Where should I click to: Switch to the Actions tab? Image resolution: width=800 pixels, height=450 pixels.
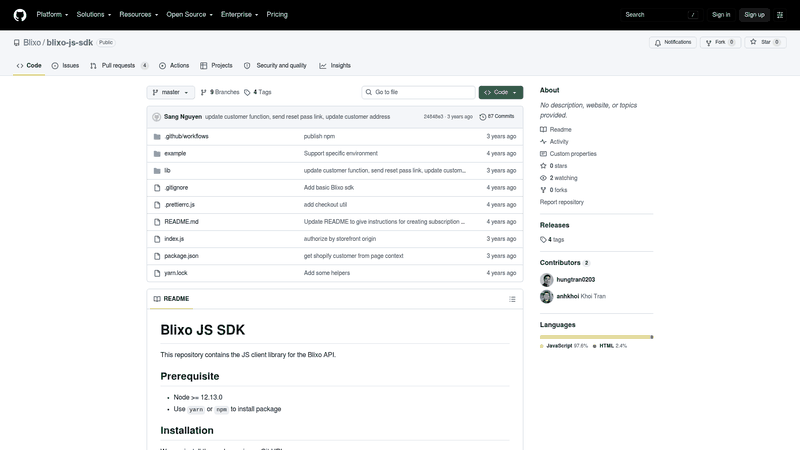(x=174, y=66)
